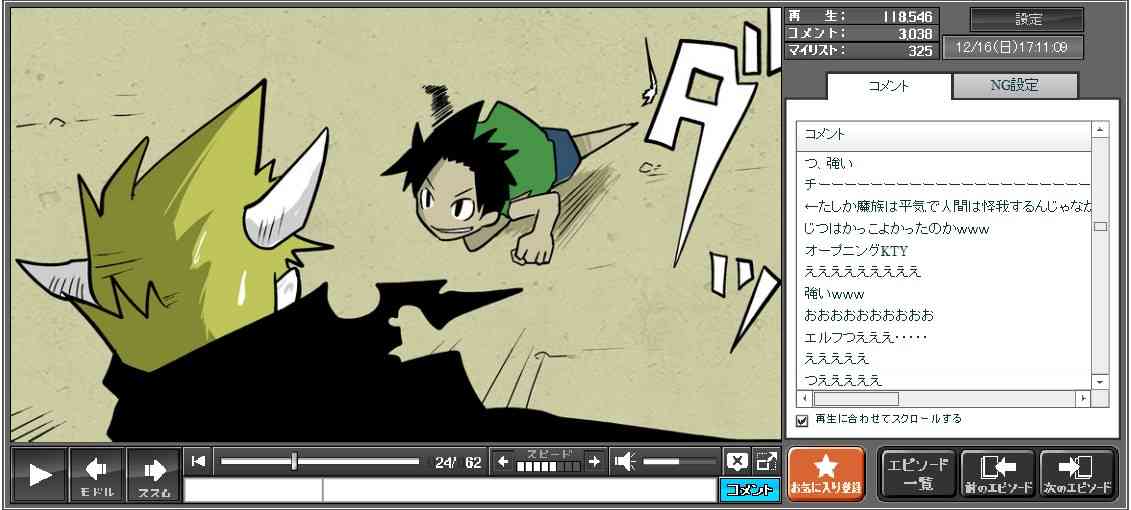The image size is (1131, 510).
Task: Hide comments overlay with speech bubble X icon
Action: tap(736, 461)
